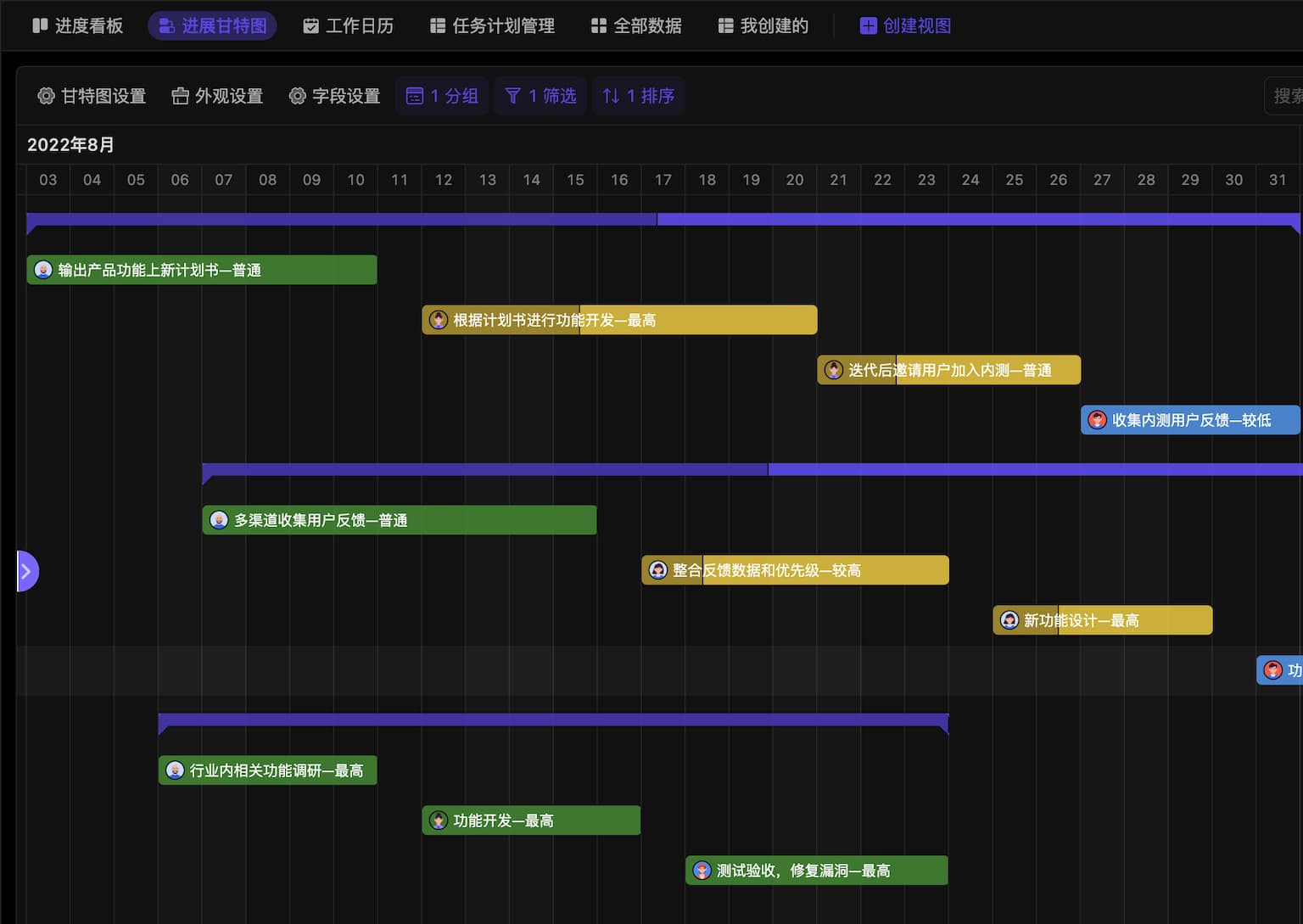Image resolution: width=1303 pixels, height=924 pixels.
Task: Click group summary bar above 多渠道收集用户反馈
Action: (752, 470)
